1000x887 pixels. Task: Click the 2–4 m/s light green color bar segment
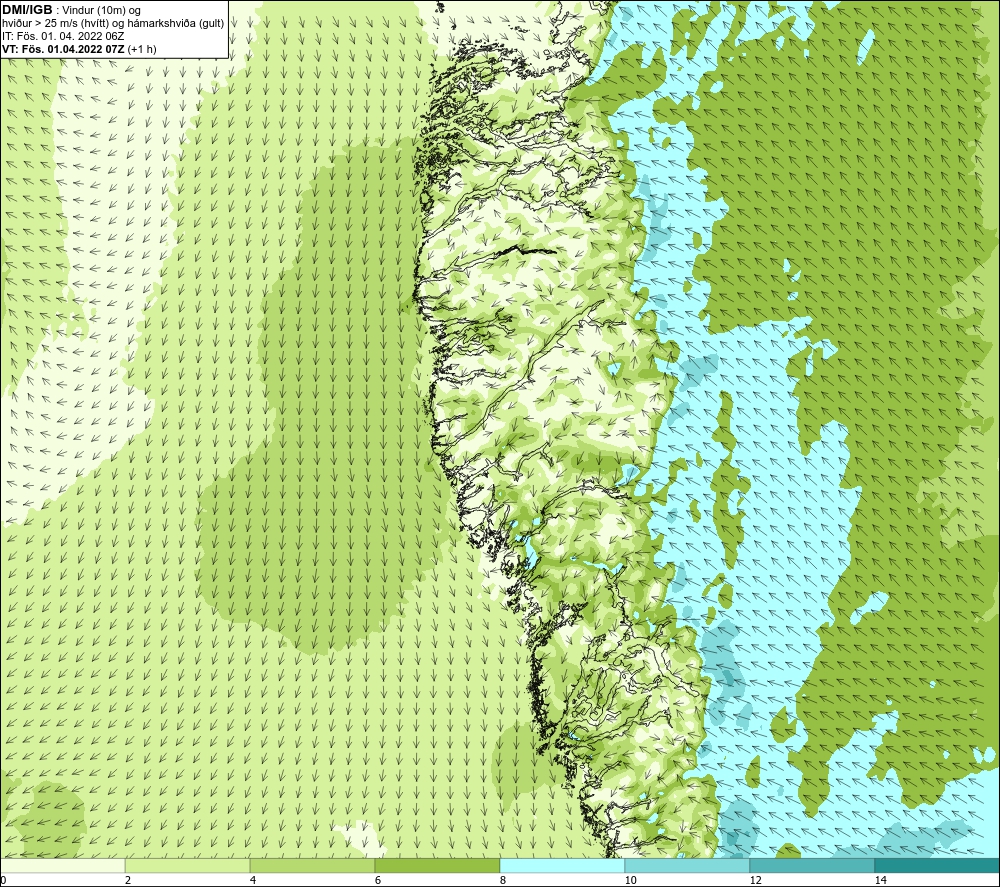pos(188,865)
